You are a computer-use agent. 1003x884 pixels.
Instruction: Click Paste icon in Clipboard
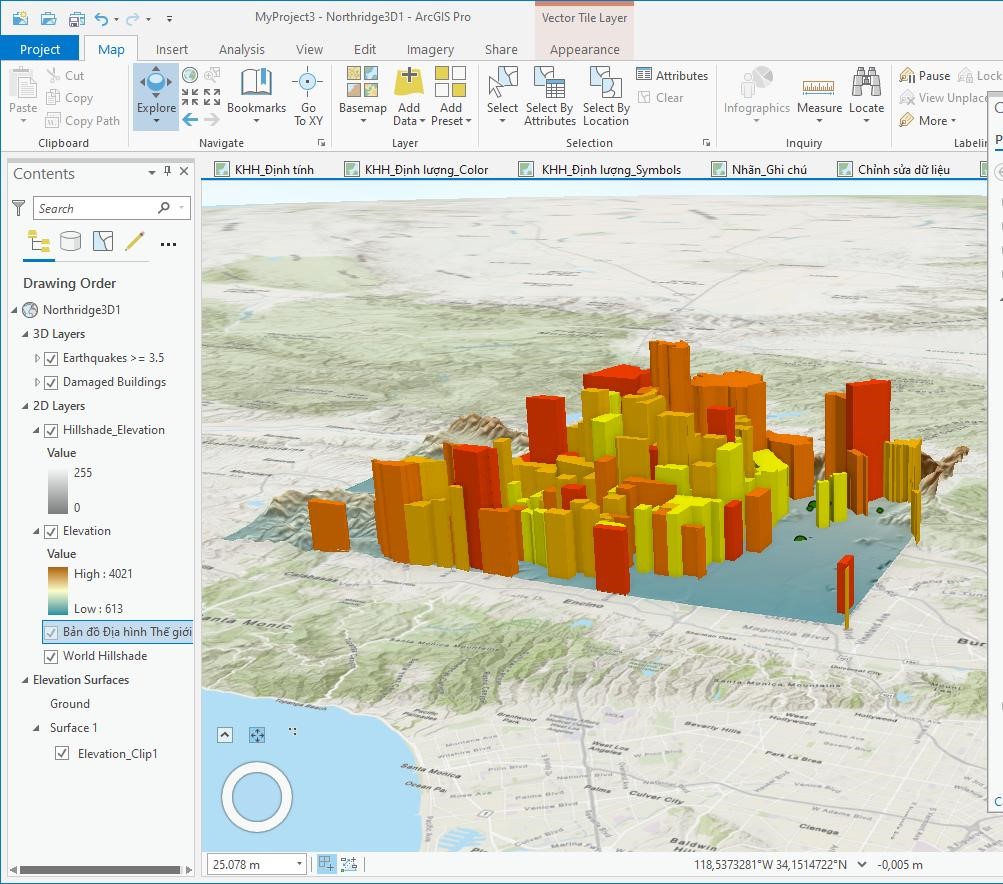23,84
